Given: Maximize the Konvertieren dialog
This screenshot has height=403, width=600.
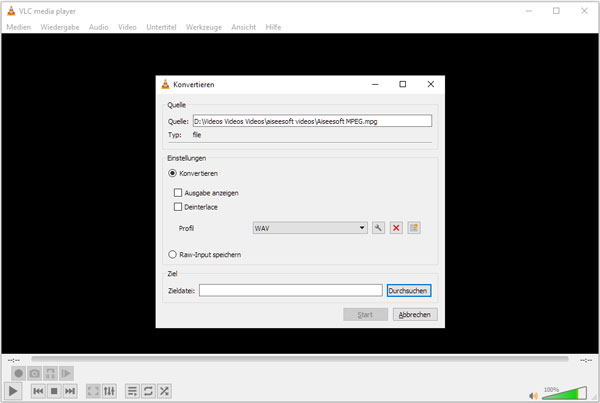Looking at the screenshot, I should [x=403, y=84].
